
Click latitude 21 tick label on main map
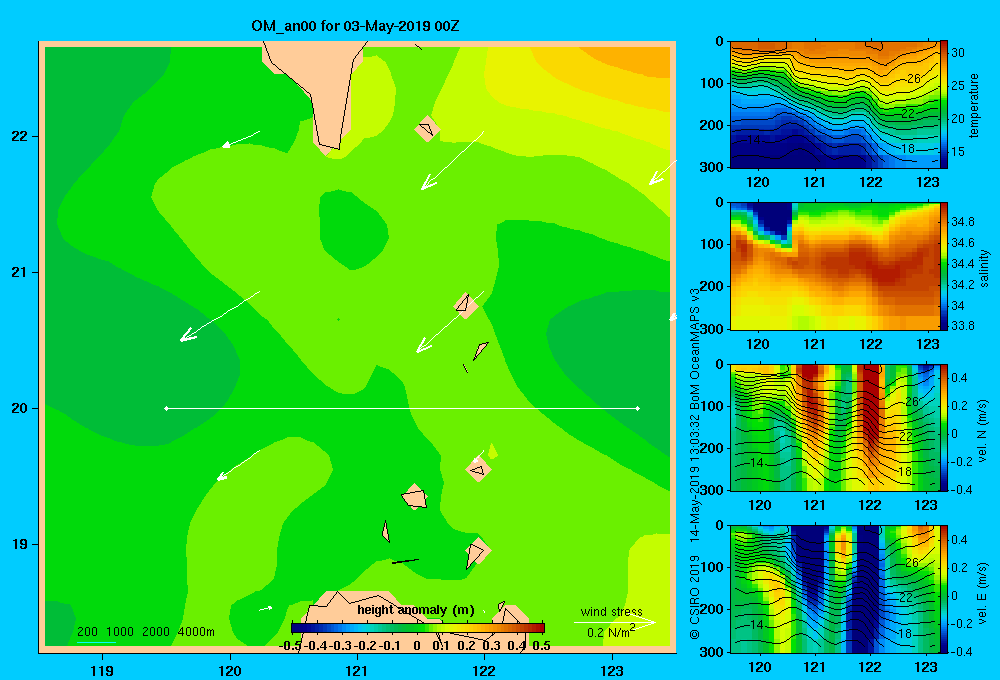(19, 272)
